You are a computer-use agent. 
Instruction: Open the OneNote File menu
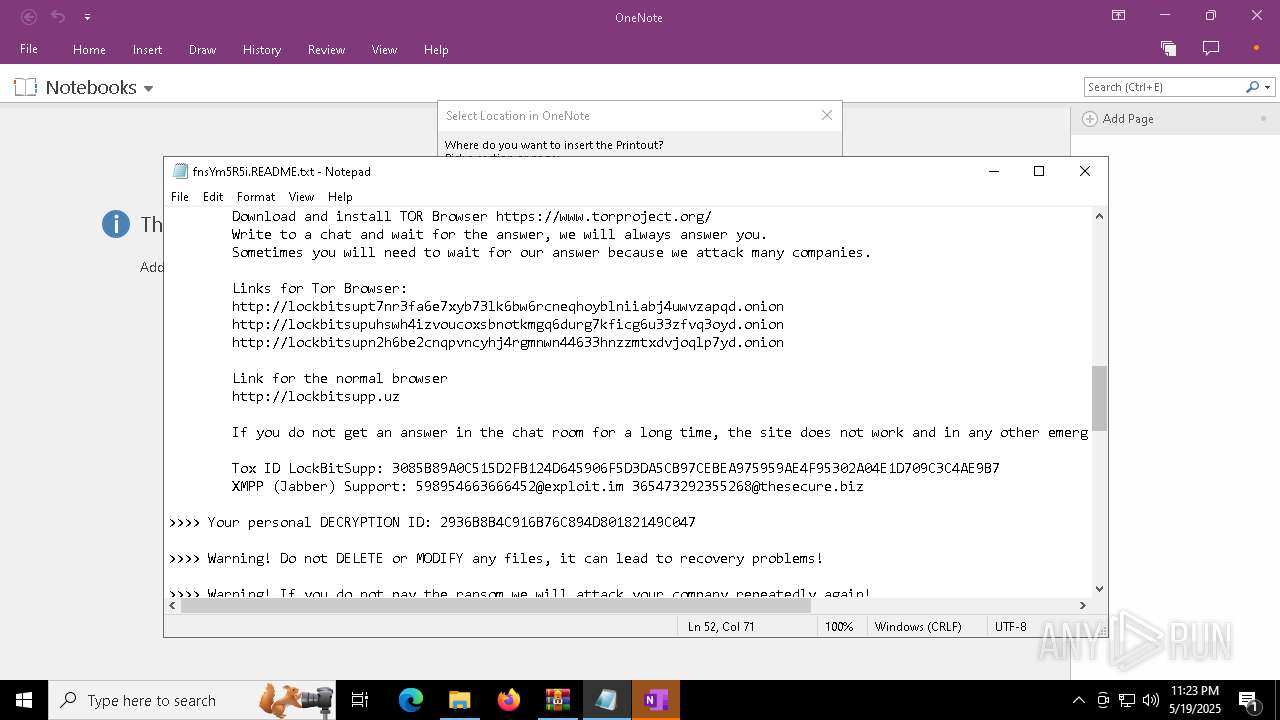(29, 49)
